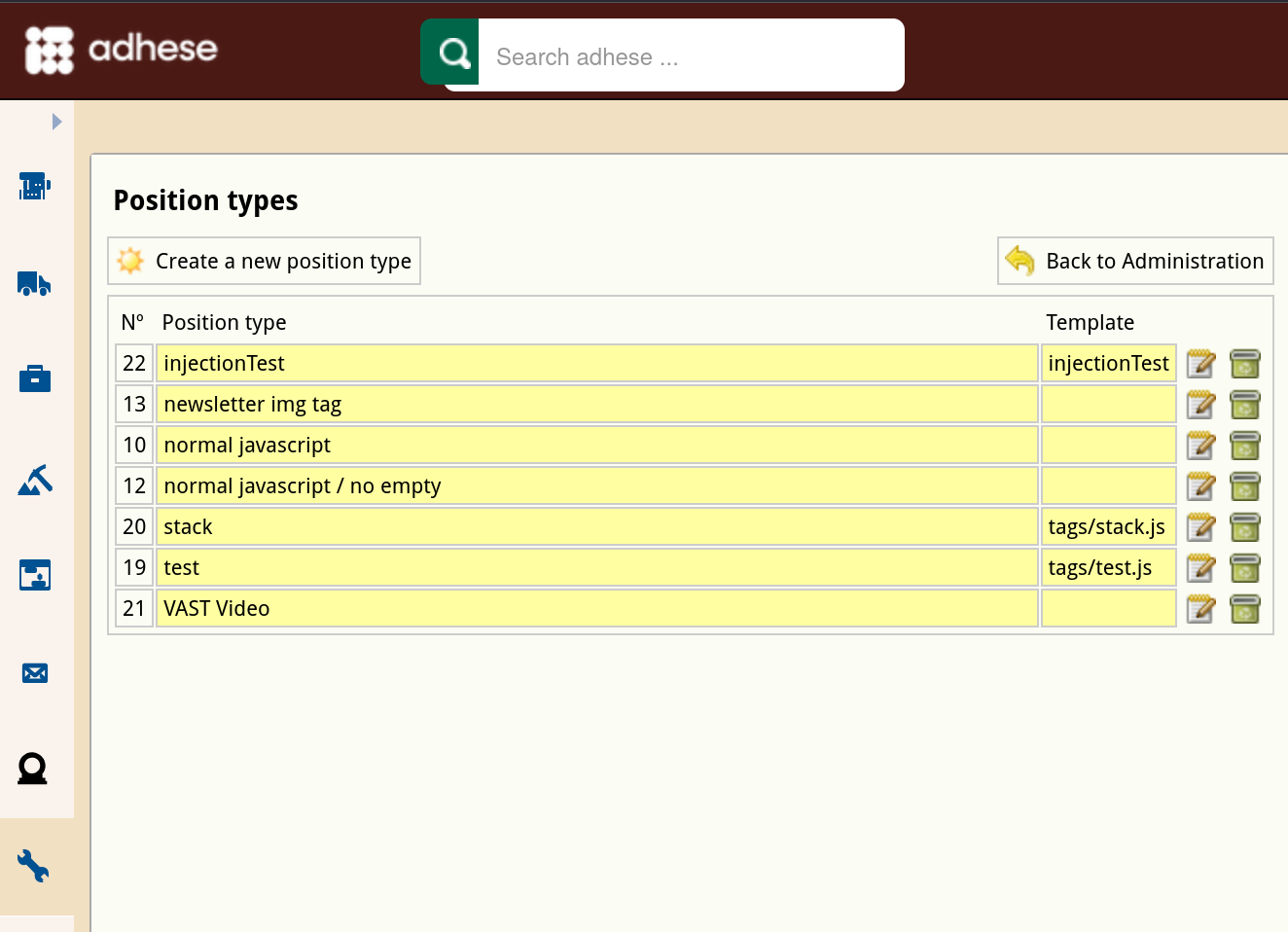
Task: Delete the stack position type via trash icon
Action: click(x=1245, y=527)
